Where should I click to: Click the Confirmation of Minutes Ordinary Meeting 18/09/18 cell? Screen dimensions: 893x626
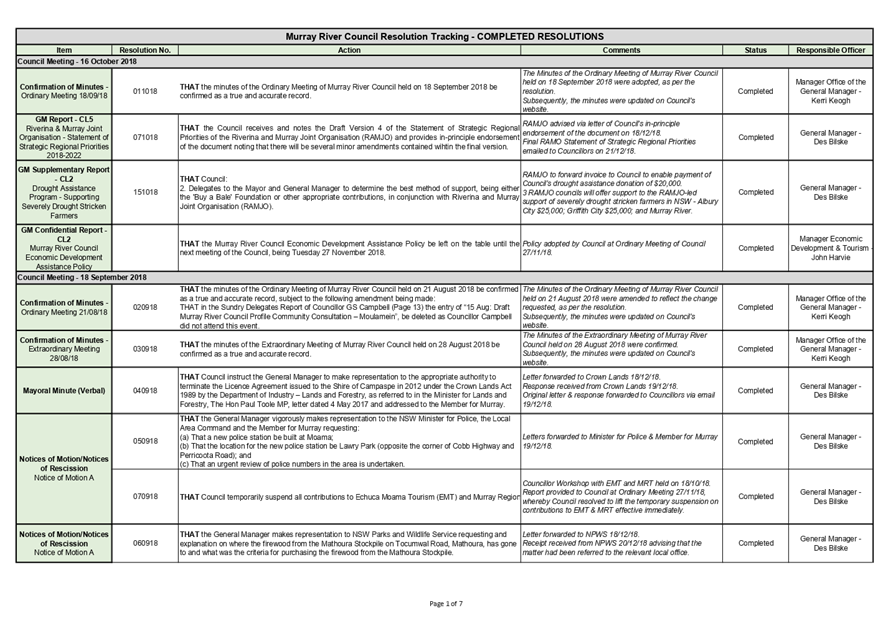point(64,90)
